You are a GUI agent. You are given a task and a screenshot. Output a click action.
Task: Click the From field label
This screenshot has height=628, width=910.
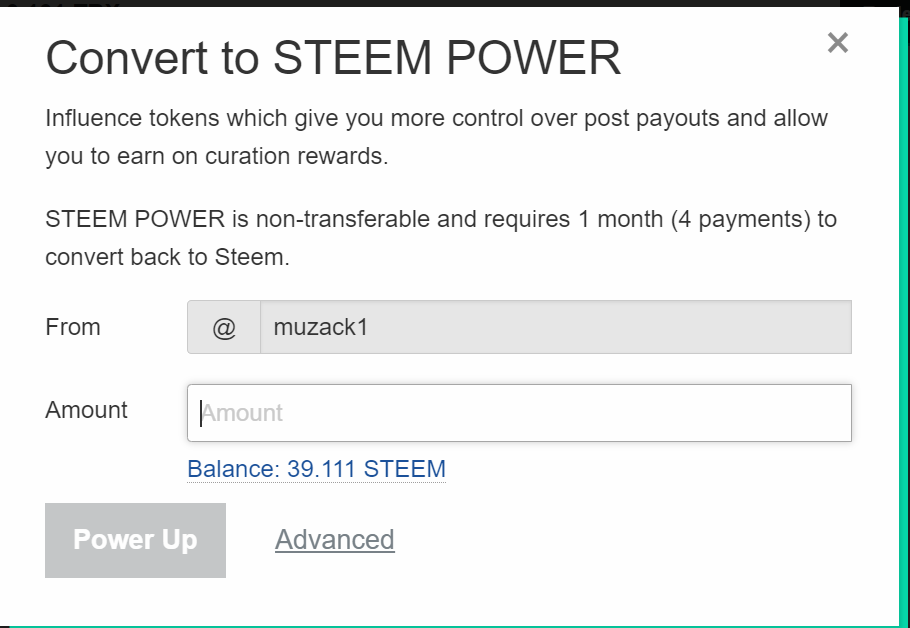click(x=73, y=327)
